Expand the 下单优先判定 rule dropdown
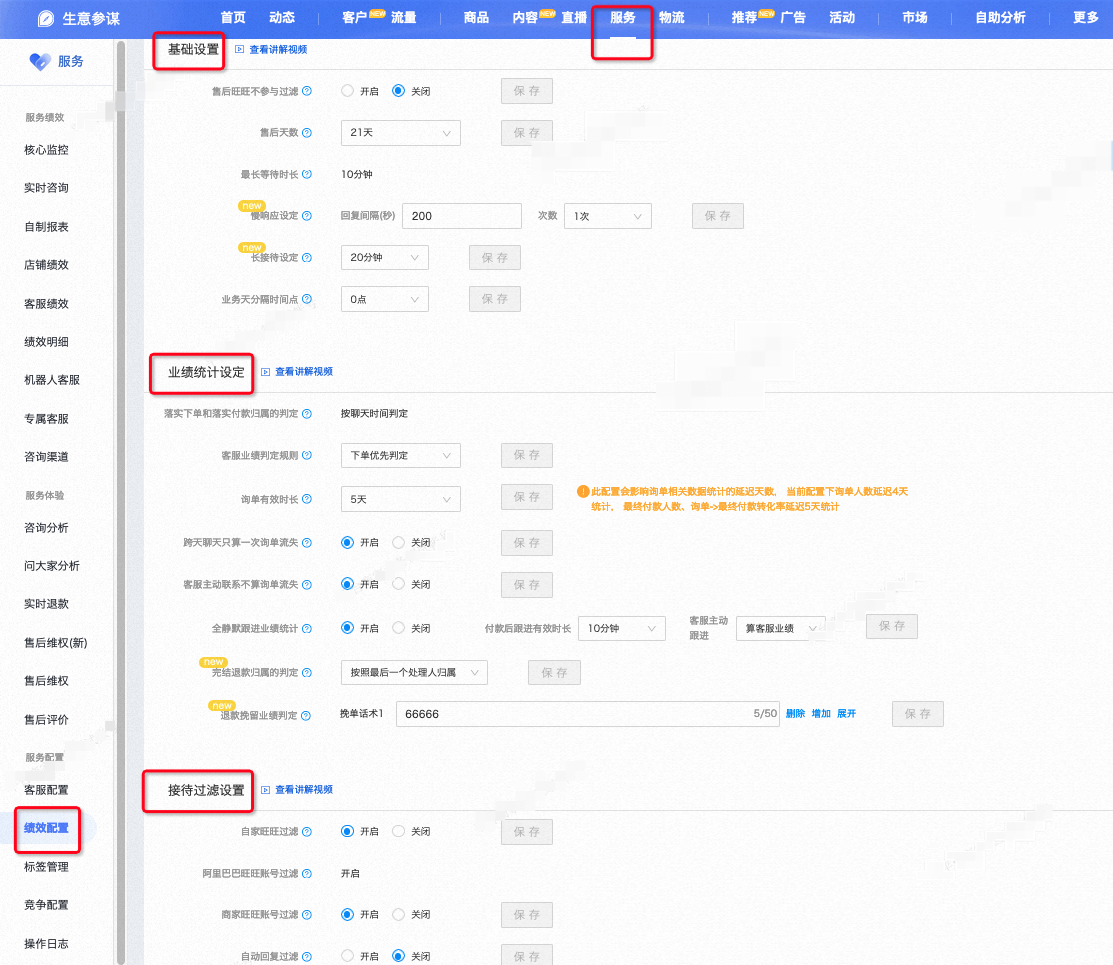 click(400, 455)
